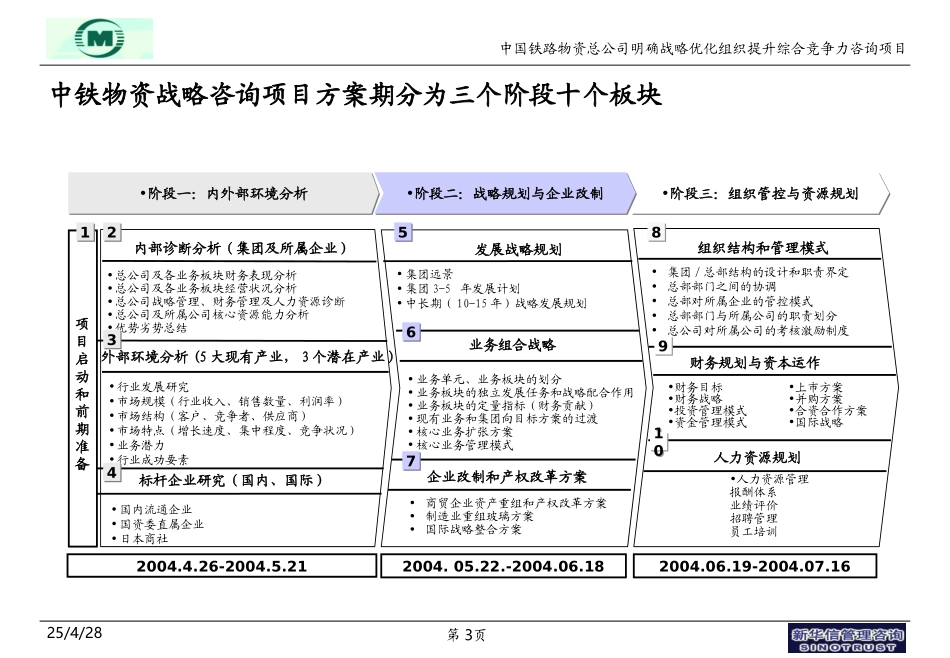Click heading 人力资源规划
Image resolution: width=950 pixels, height=658 pixels.
(x=757, y=457)
